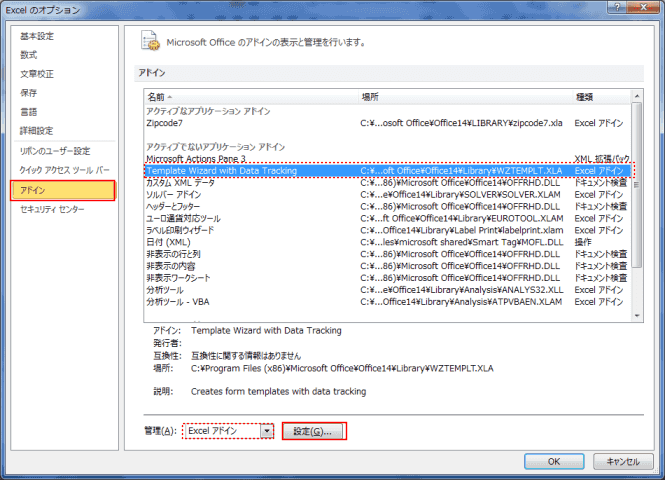This screenshot has width=665, height=480.
Task: Open the 管理 Excel アドイン dropdown
Action: 267,431
